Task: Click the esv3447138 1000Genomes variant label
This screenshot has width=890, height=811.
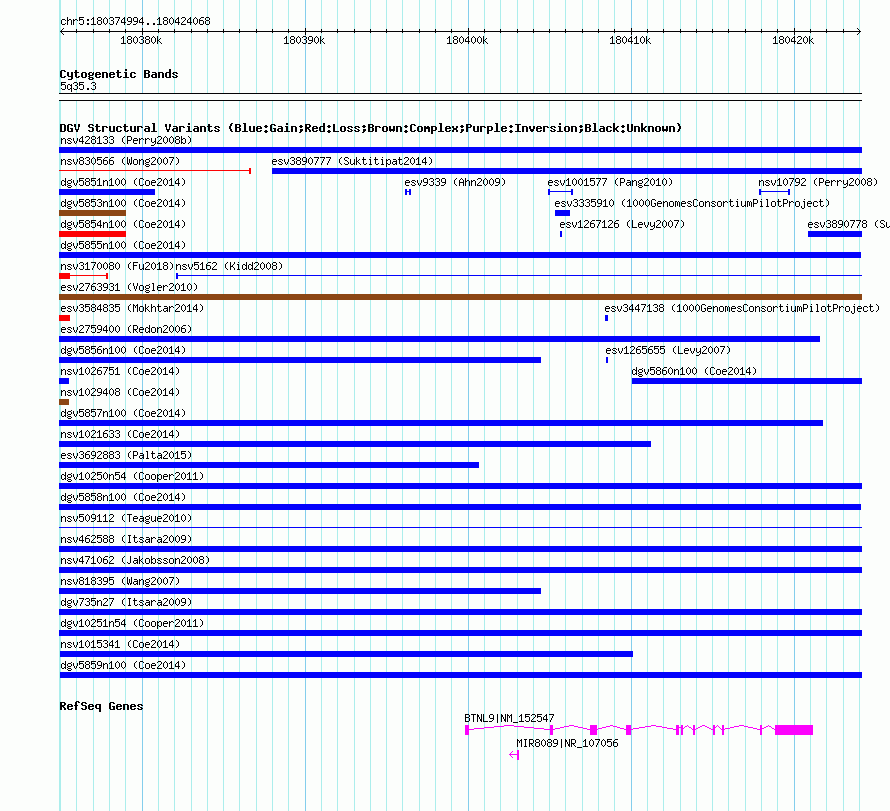Action: pos(742,308)
